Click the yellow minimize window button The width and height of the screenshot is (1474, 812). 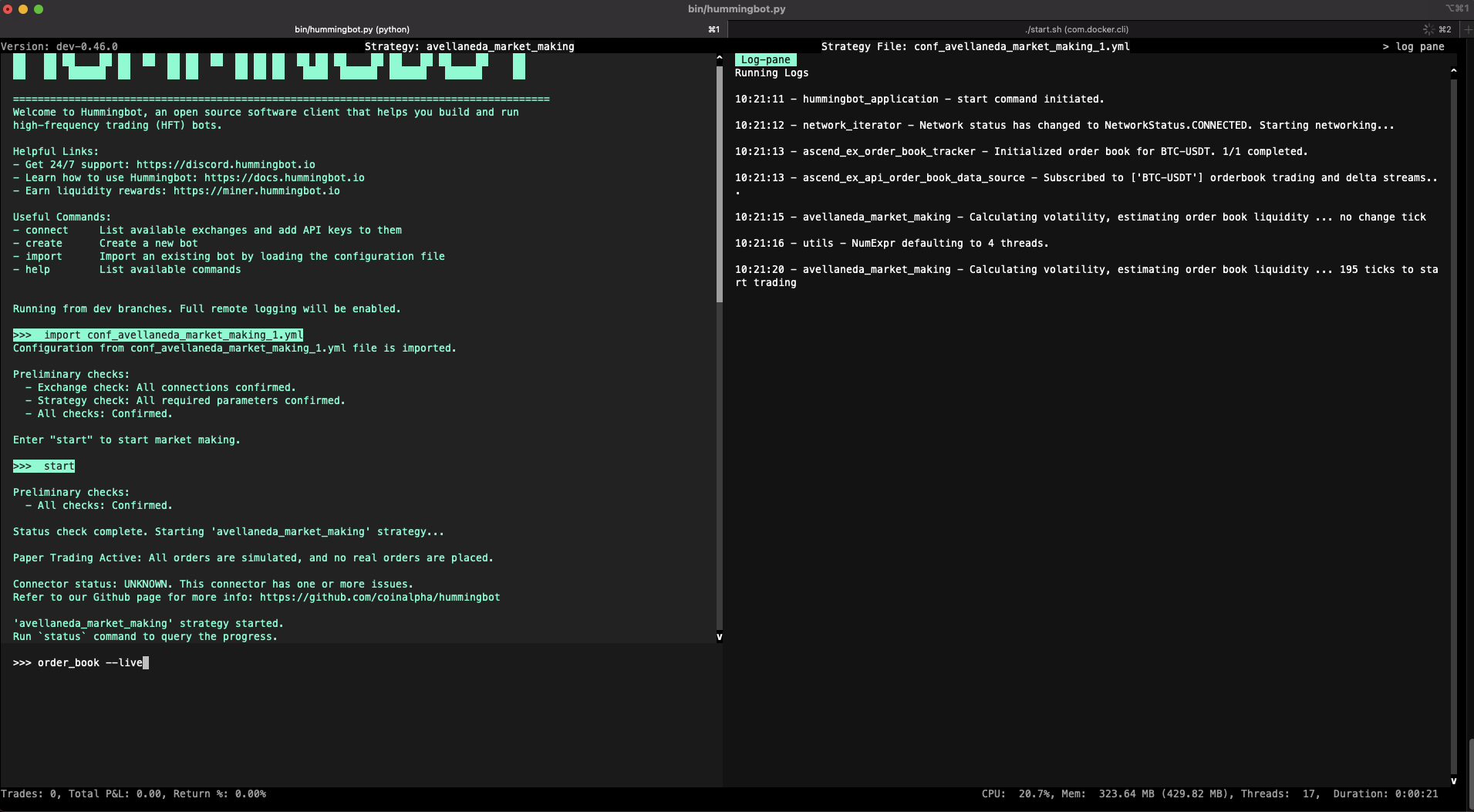tap(23, 9)
